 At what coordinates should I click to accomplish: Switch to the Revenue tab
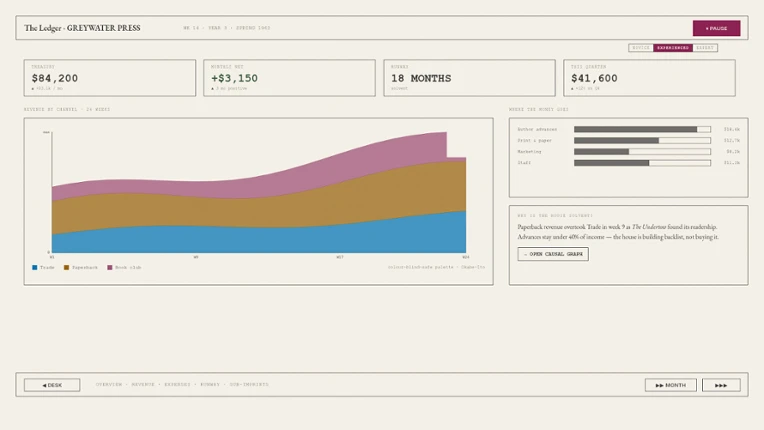143,385
